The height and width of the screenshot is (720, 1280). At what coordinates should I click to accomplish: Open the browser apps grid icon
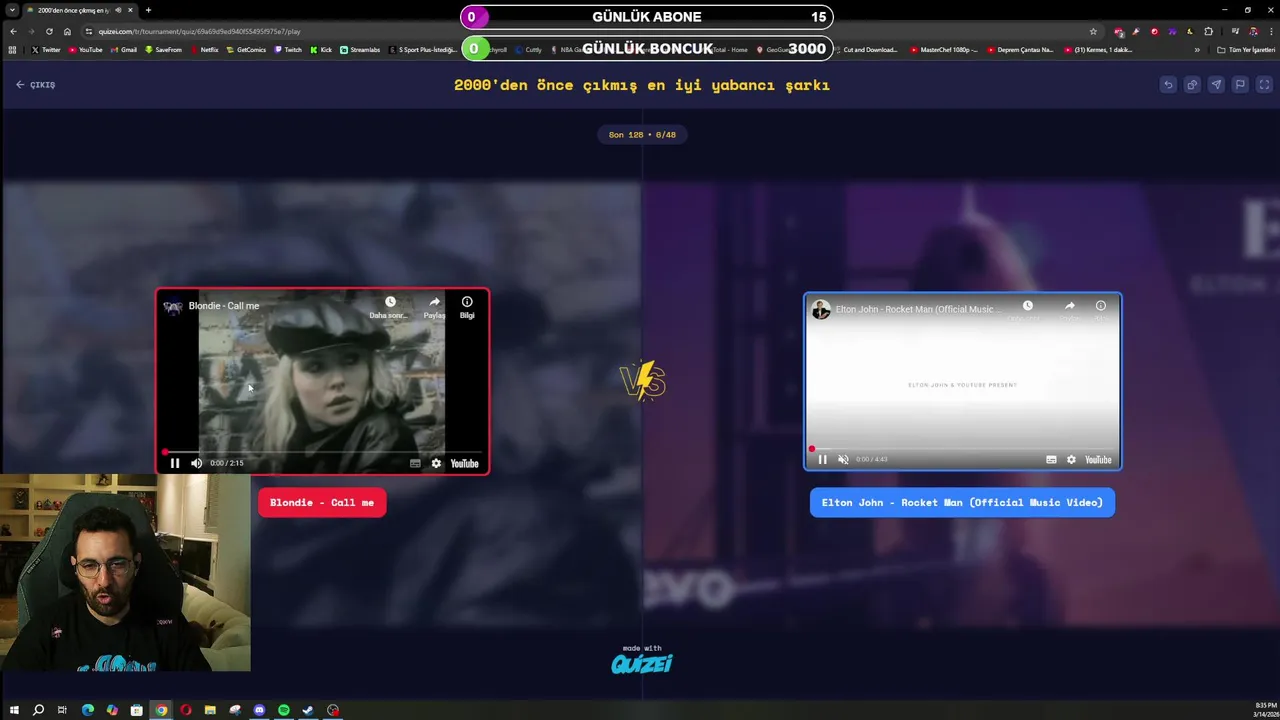point(13,50)
